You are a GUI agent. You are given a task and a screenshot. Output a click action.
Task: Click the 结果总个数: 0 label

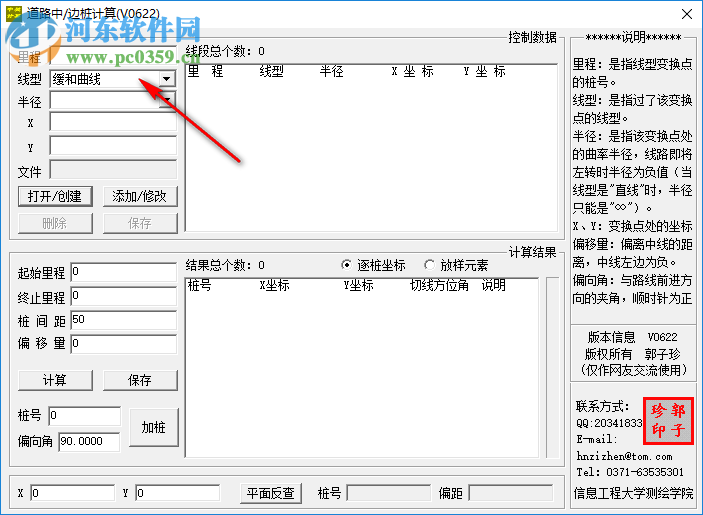225,265
